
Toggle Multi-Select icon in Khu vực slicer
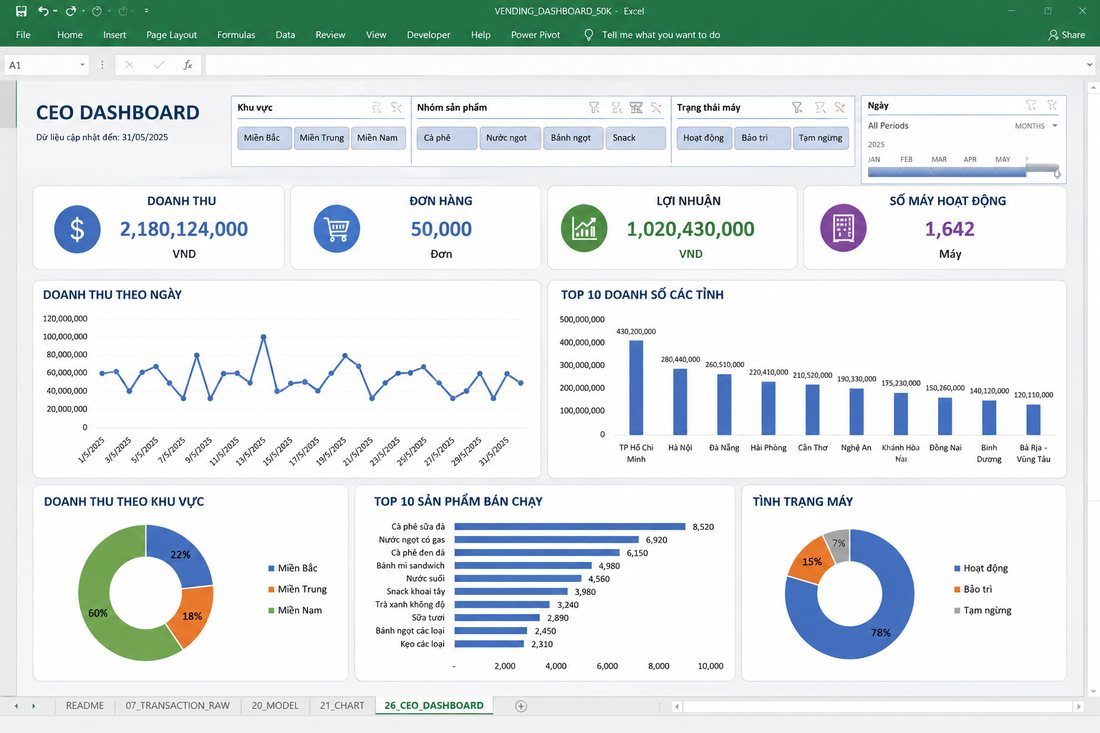click(x=376, y=107)
